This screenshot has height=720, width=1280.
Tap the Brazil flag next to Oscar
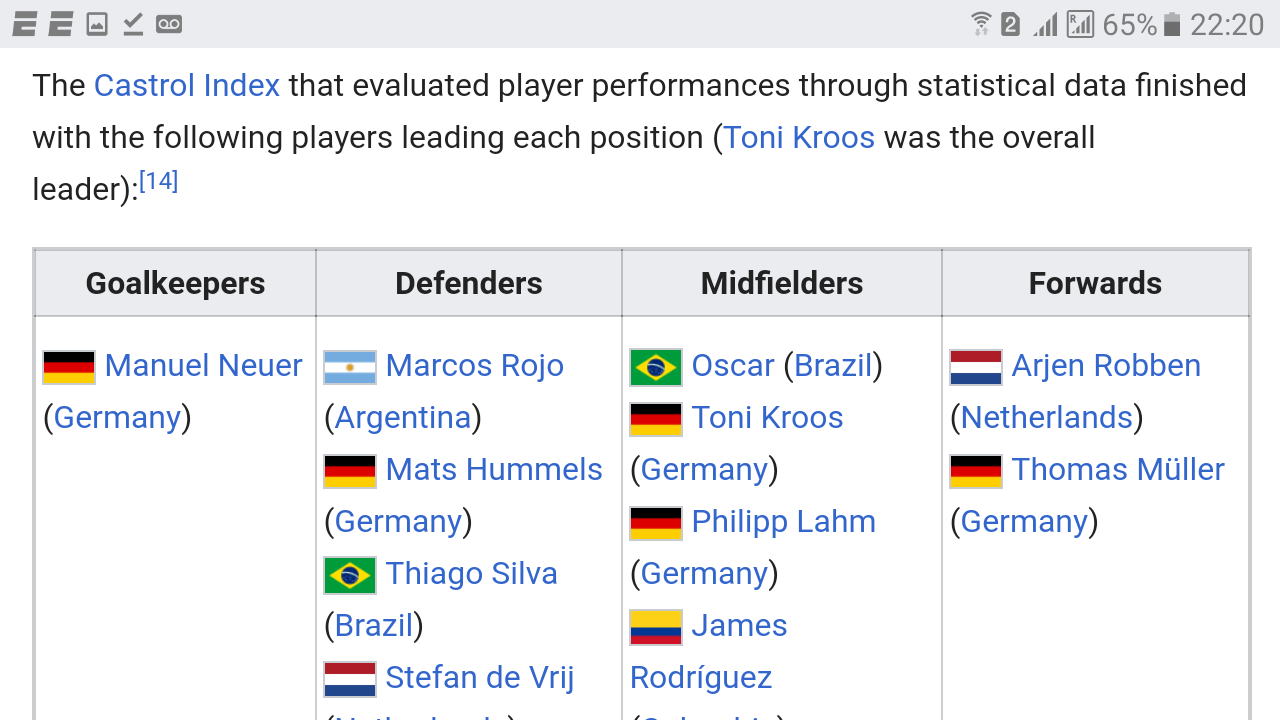[x=656, y=367]
